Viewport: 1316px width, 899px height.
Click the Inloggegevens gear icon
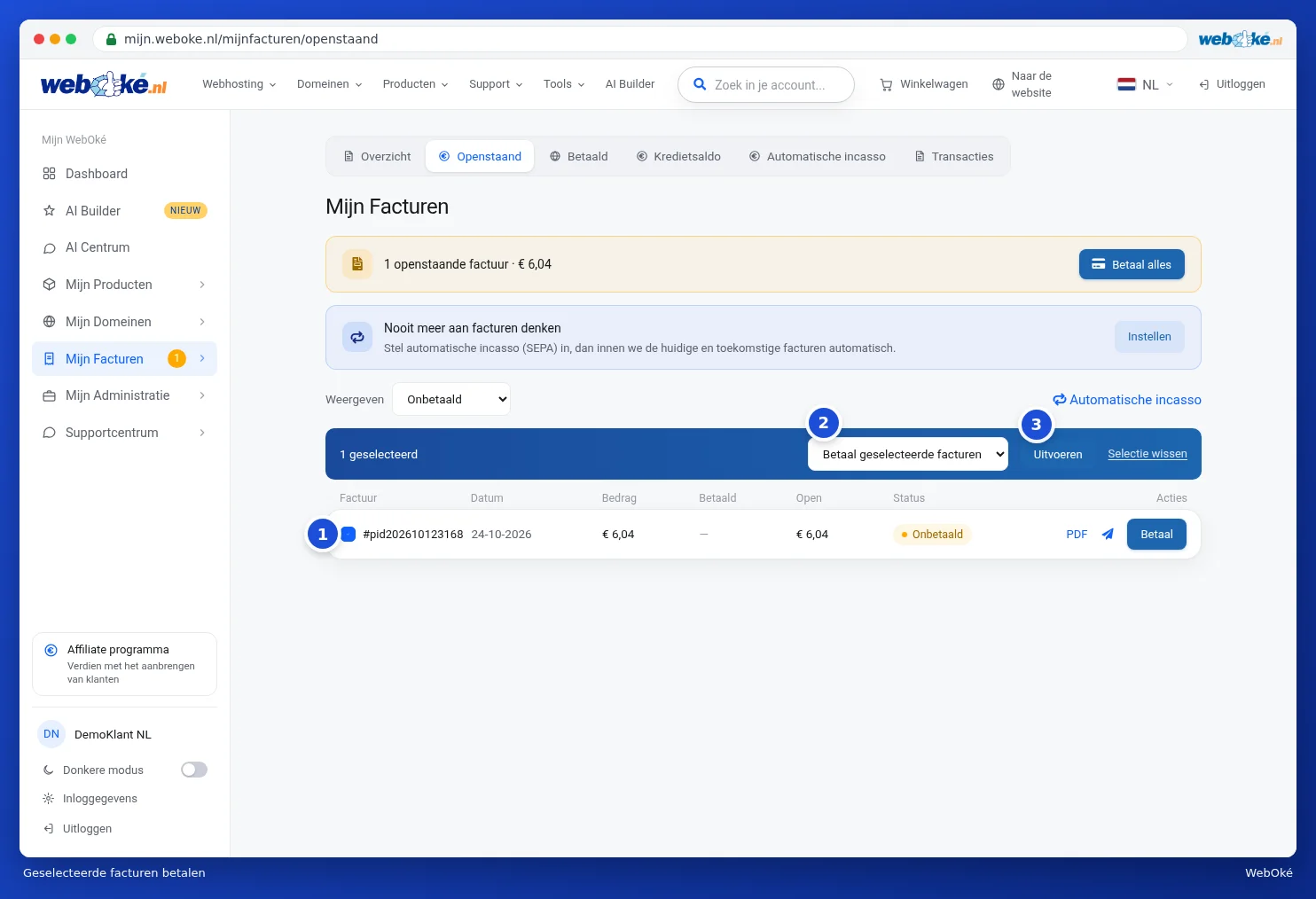49,799
